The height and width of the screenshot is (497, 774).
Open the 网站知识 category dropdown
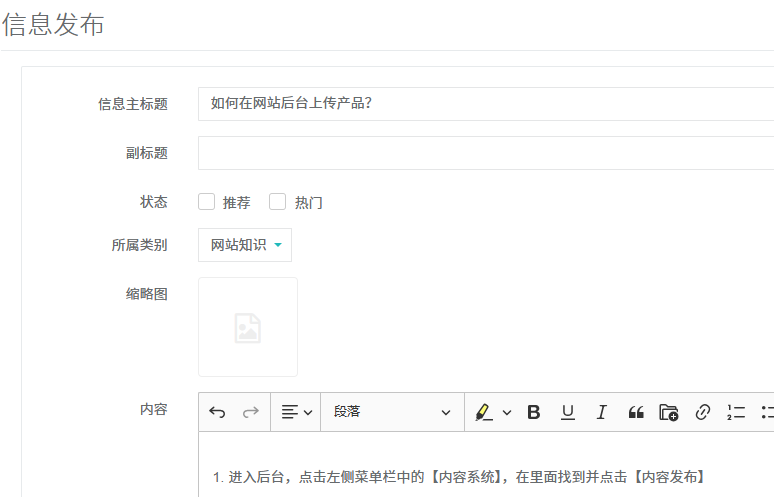coord(245,245)
